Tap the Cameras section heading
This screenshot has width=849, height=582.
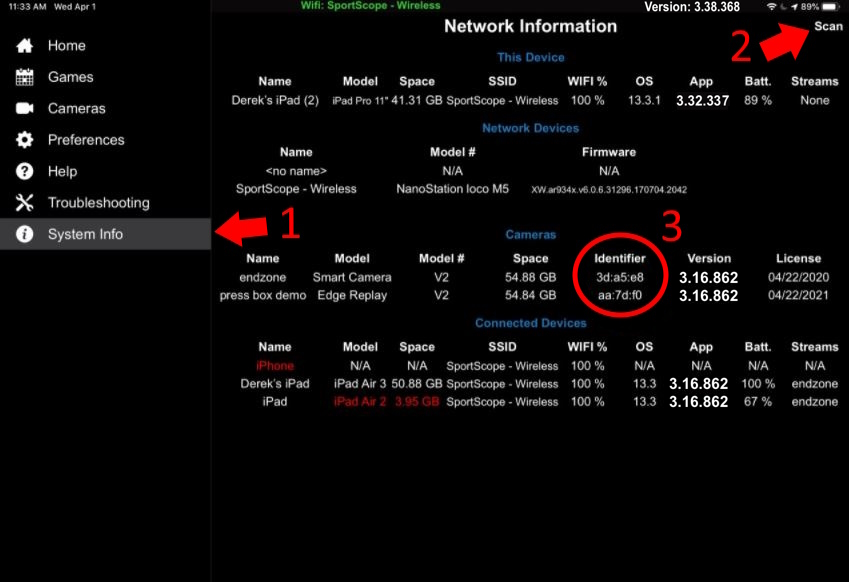click(530, 235)
